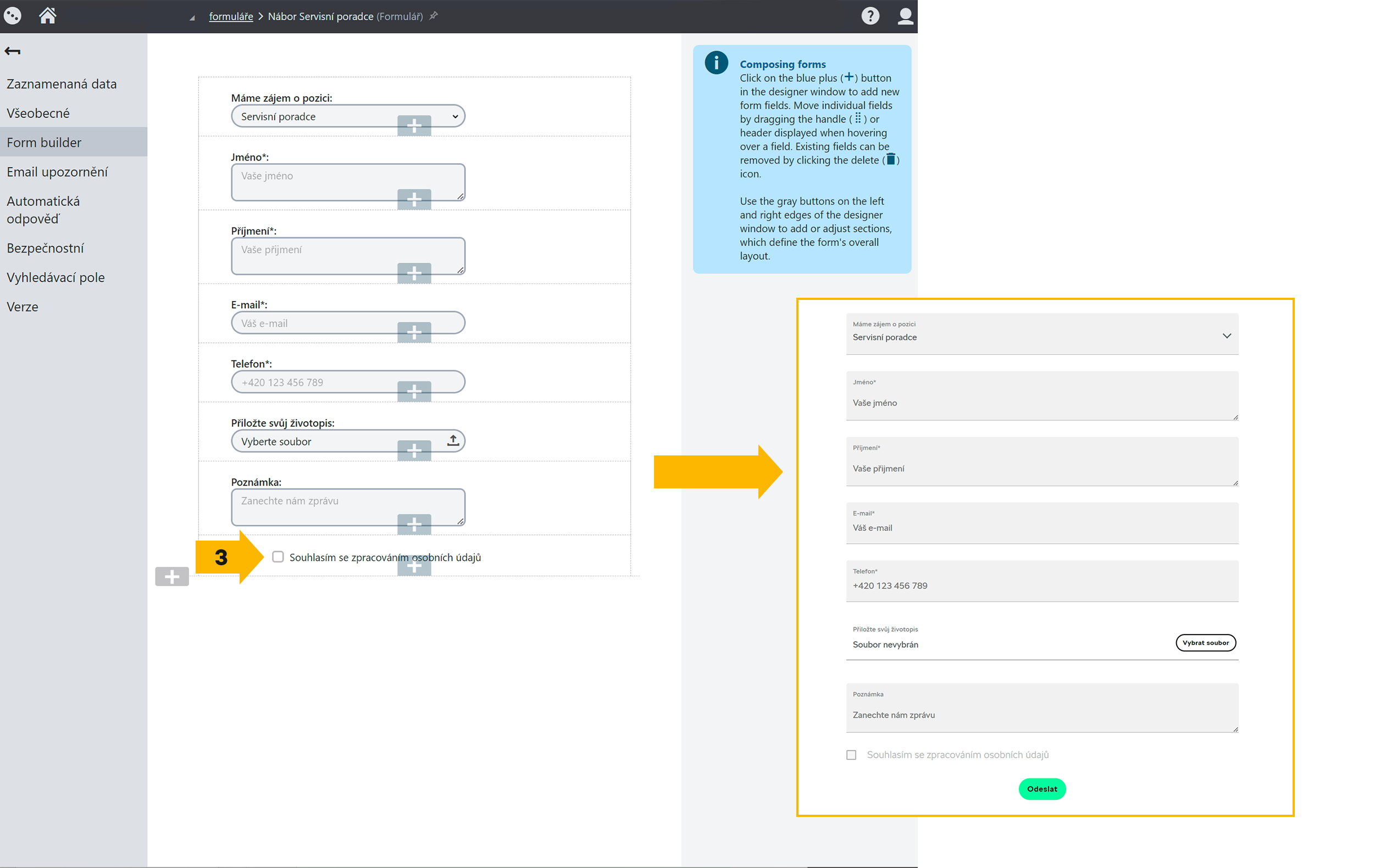Click the green Odeslat button
Screen dimensions: 1386x868
point(1041,789)
